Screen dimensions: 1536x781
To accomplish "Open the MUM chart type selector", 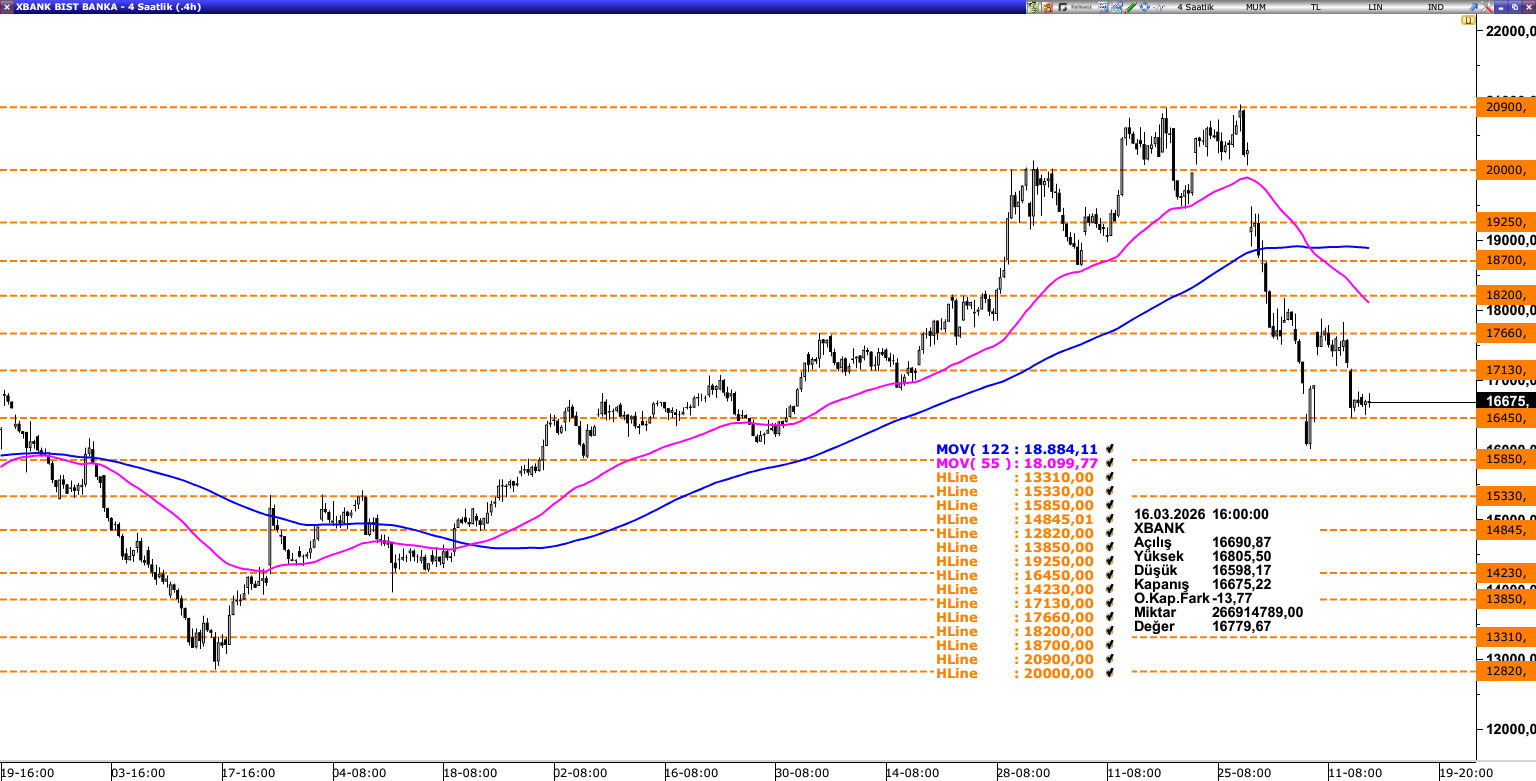I will [x=1256, y=7].
